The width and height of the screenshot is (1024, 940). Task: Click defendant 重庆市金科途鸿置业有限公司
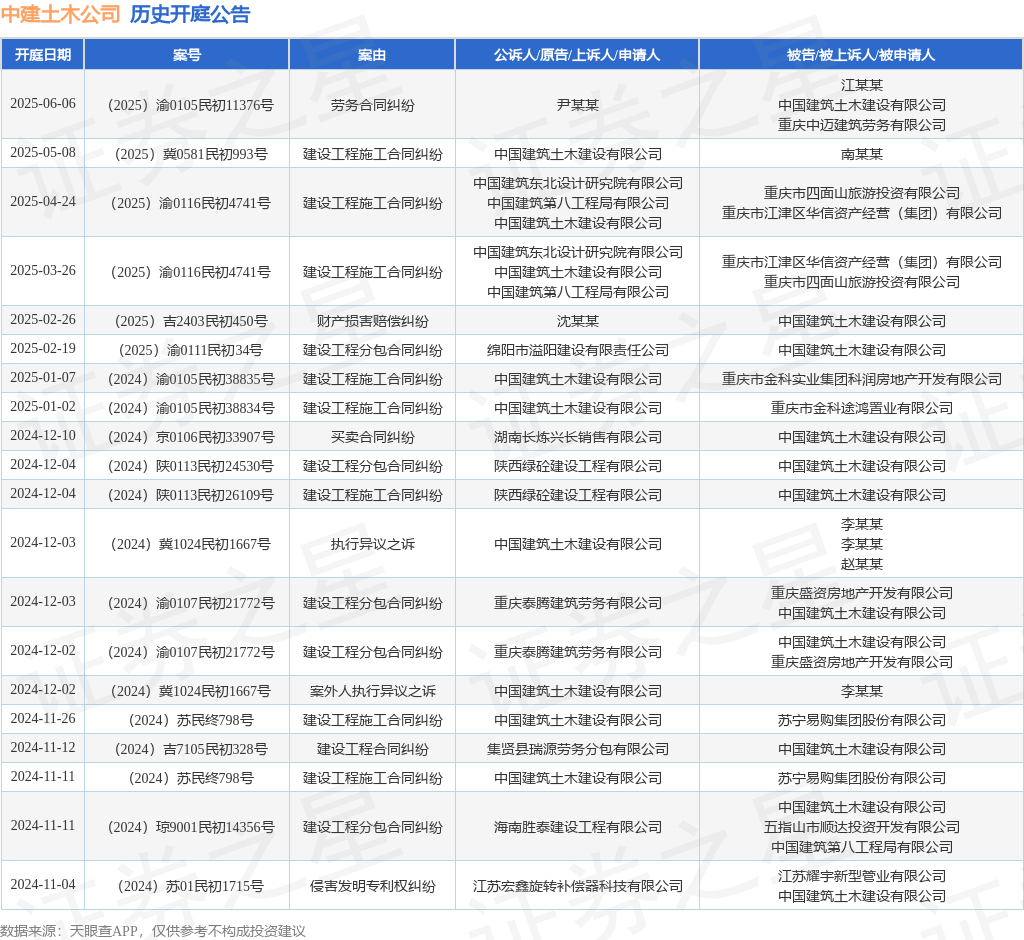point(862,408)
